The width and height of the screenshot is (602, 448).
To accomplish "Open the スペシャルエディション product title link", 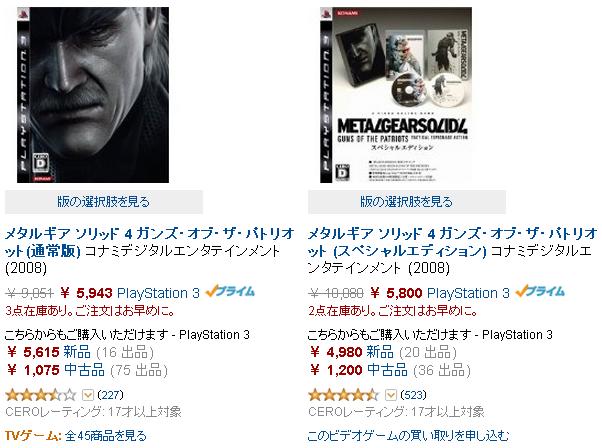I will [x=452, y=242].
